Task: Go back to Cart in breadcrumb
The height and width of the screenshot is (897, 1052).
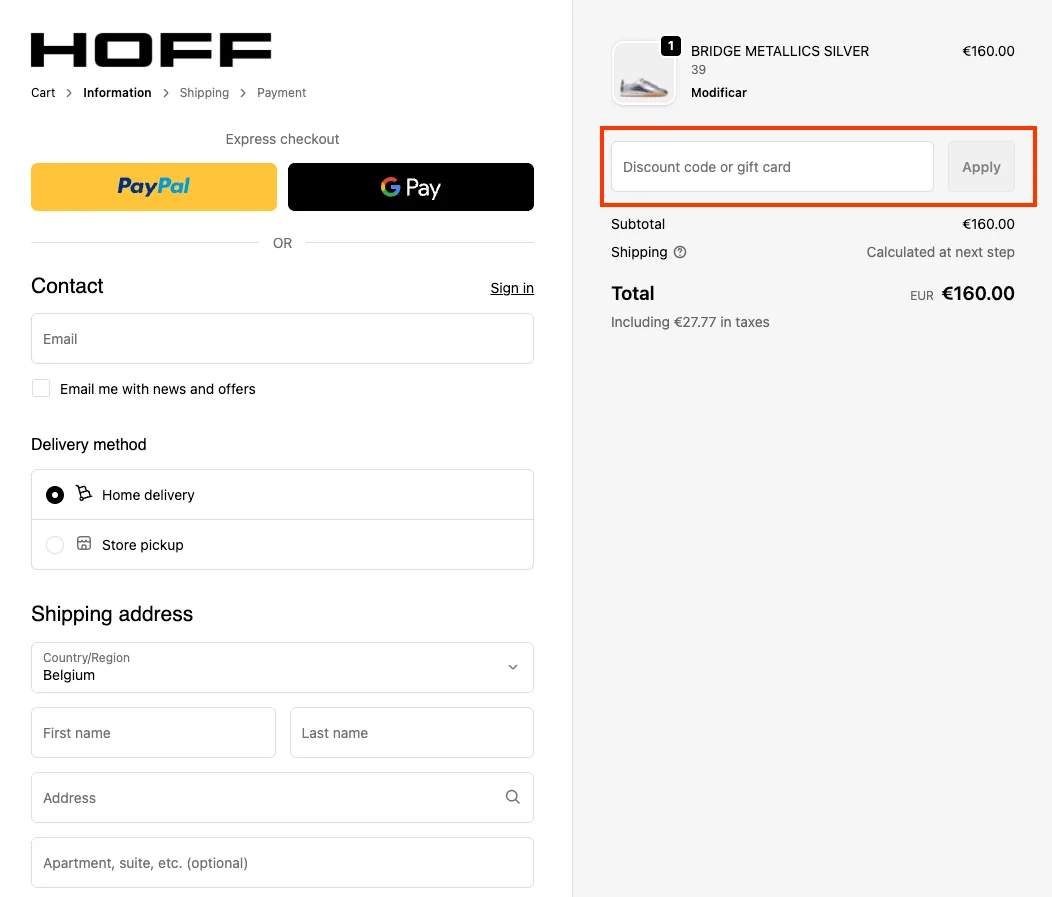Action: pyautogui.click(x=43, y=93)
